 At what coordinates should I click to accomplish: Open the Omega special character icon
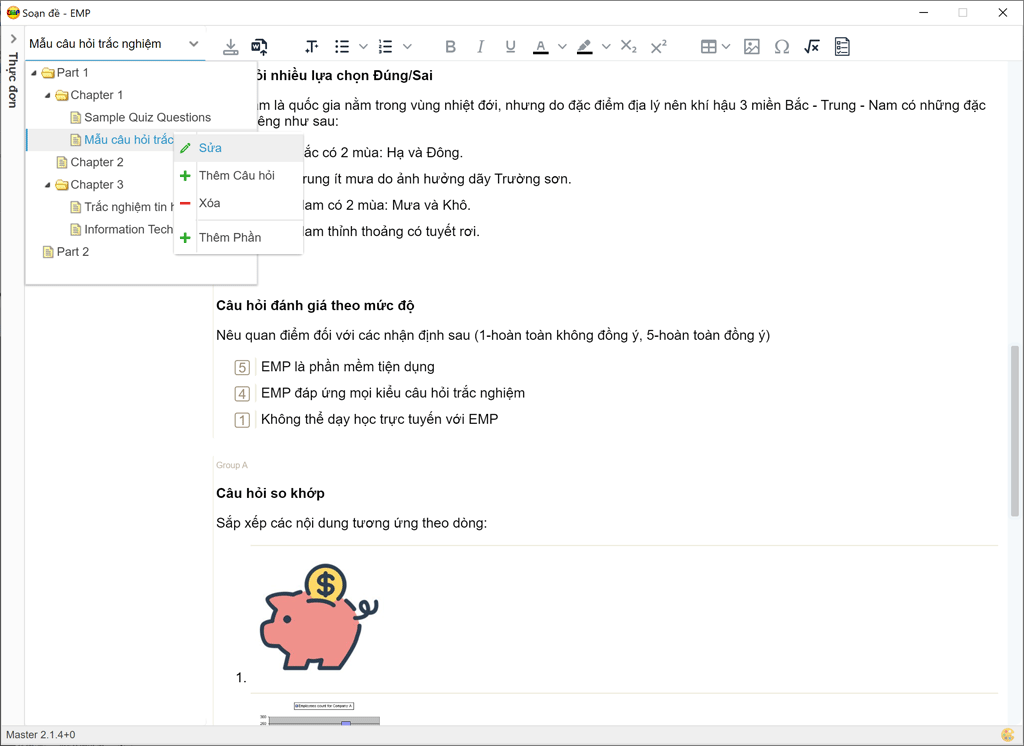coord(782,46)
